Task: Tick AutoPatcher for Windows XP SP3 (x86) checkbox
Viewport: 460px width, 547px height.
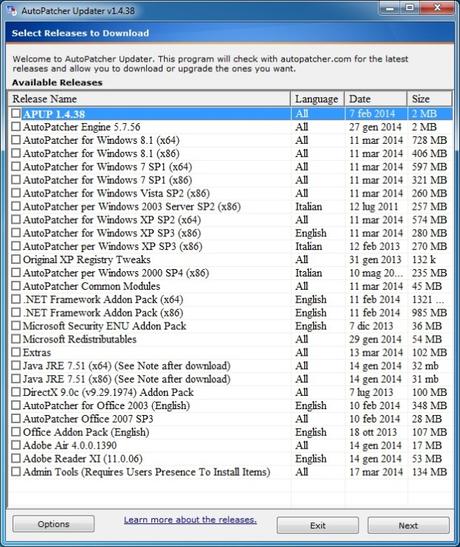Action: pyautogui.click(x=16, y=233)
